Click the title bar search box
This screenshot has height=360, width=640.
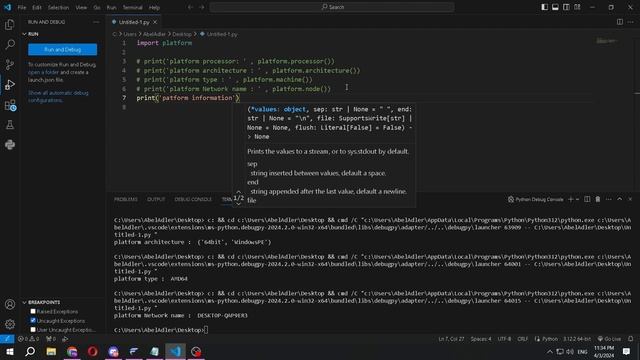click(332, 7)
